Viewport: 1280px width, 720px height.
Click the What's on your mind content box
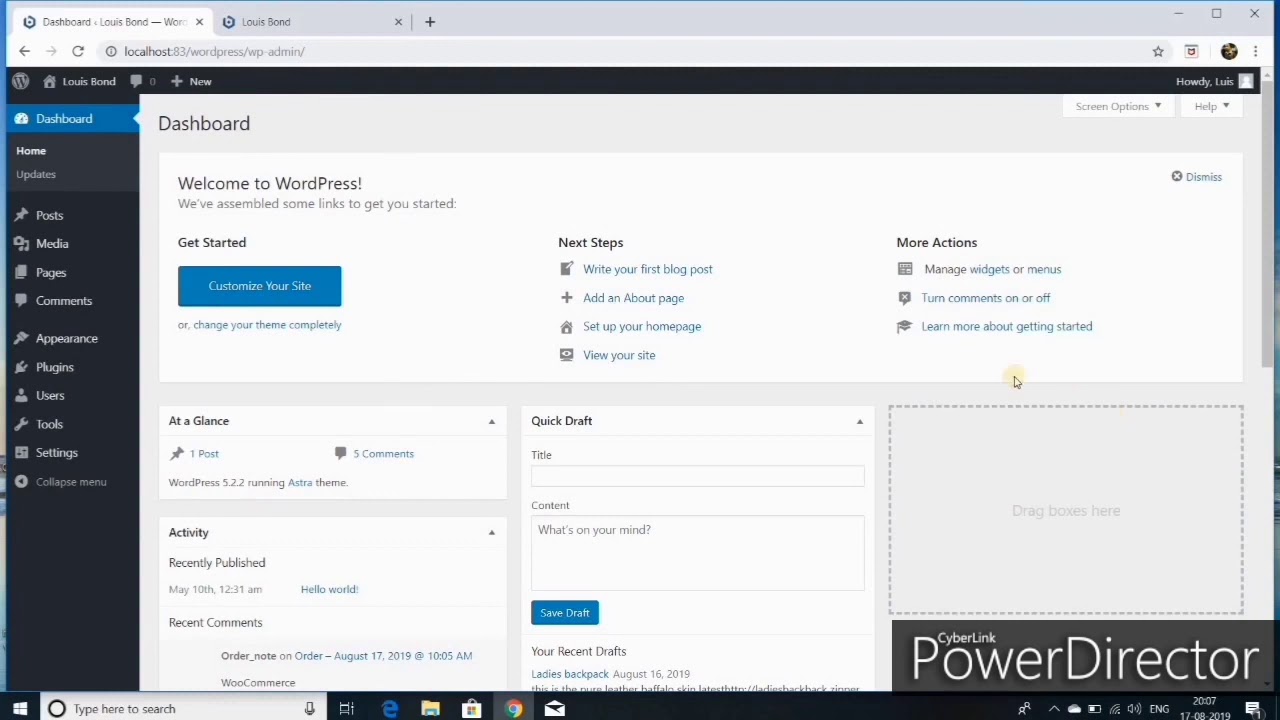pos(698,554)
